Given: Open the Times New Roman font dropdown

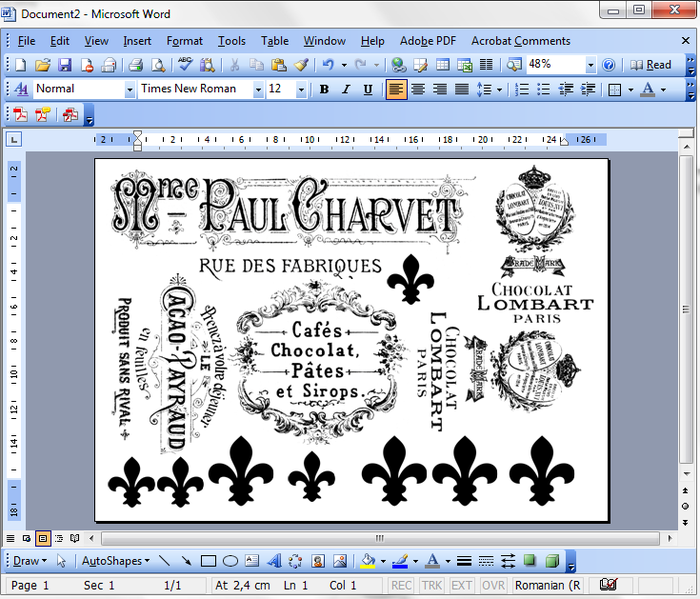Looking at the screenshot, I should (258, 89).
